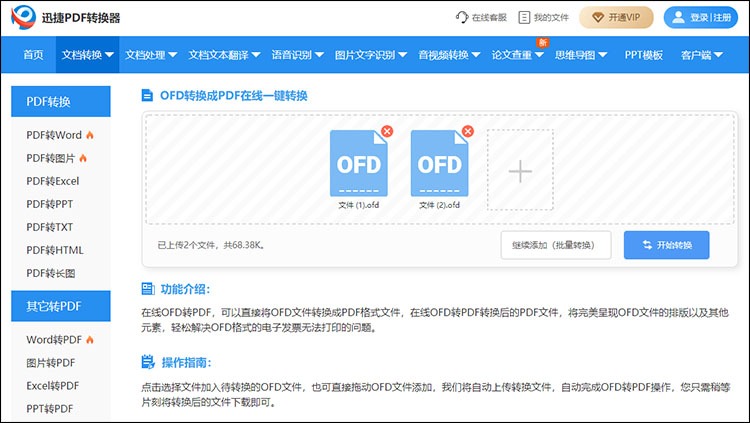Click the 操作指南 section icon

click(x=148, y=362)
